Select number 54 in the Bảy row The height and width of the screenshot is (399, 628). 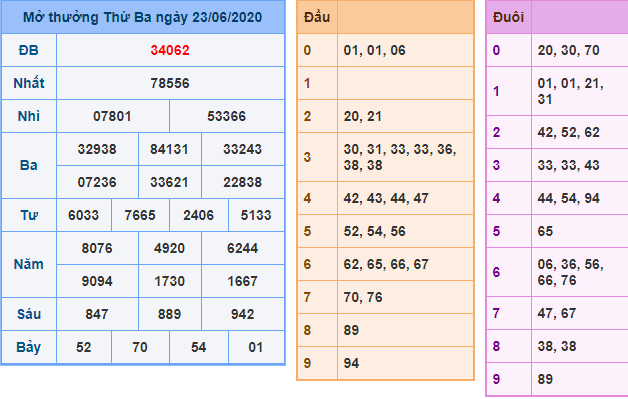click(199, 347)
